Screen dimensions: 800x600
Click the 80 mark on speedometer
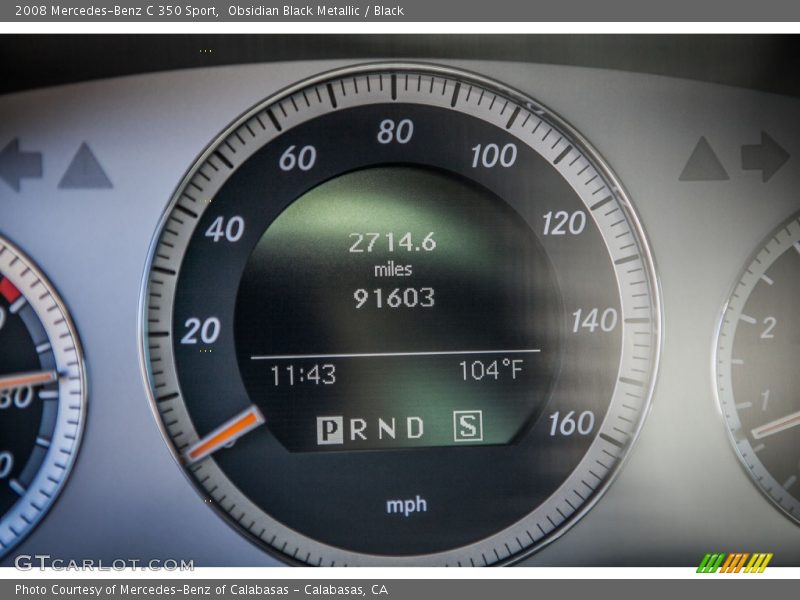[x=395, y=131]
